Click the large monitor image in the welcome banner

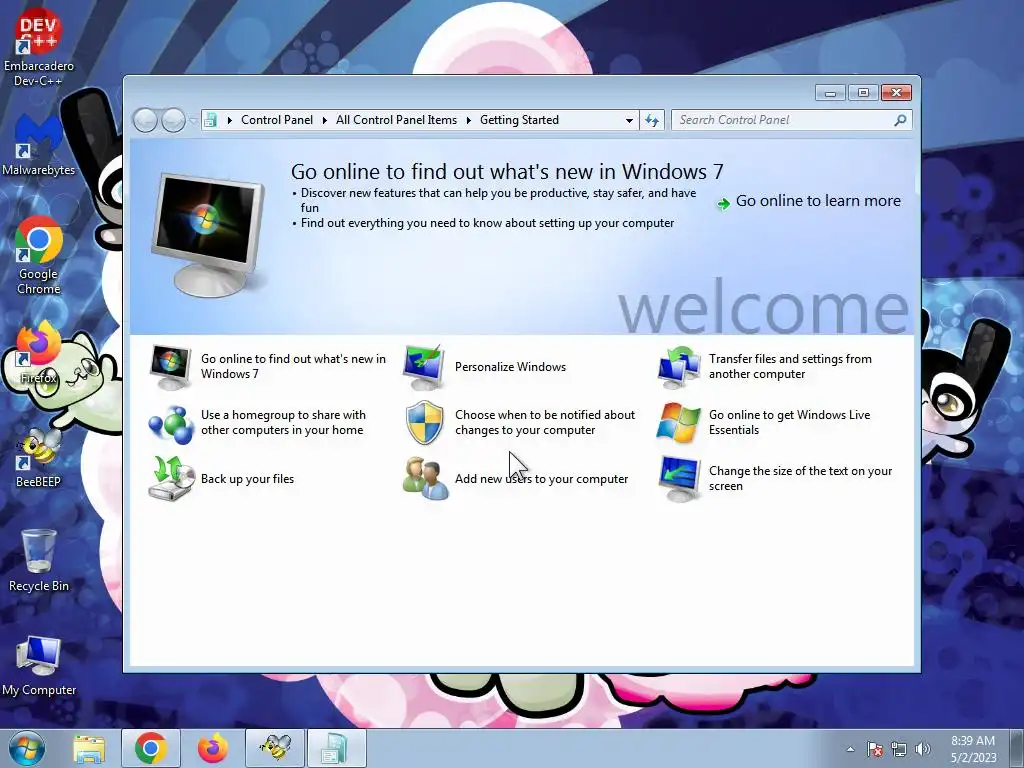(x=209, y=234)
